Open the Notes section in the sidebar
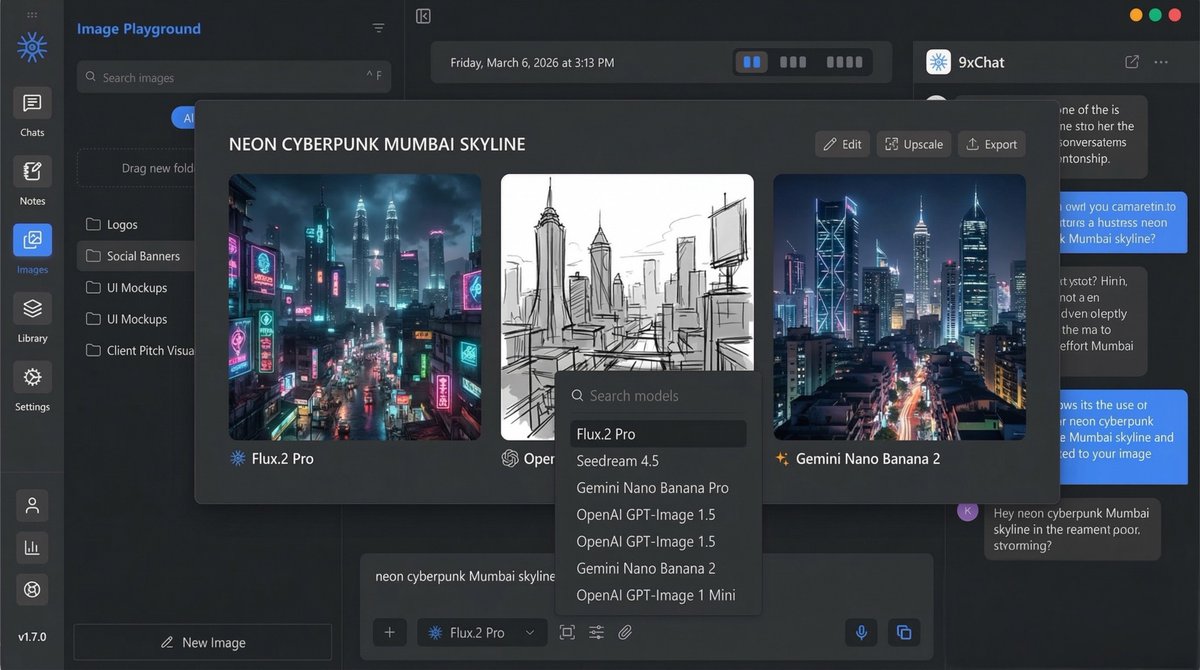The image size is (1200, 670). (32, 172)
